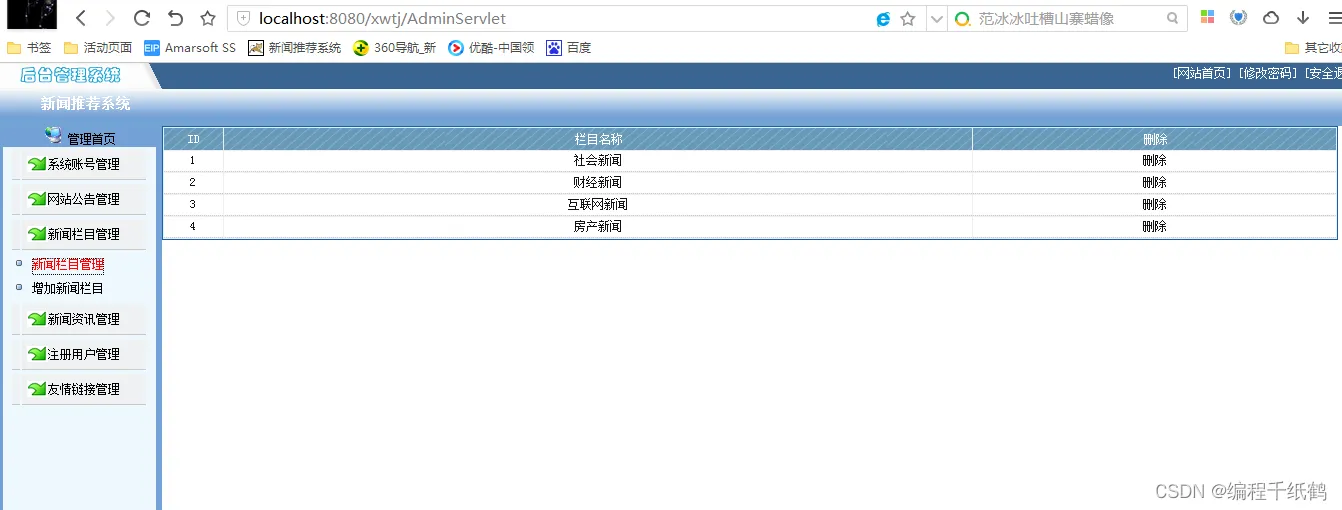Click the 社会新闻 cell
This screenshot has width=1342, height=510.
tap(598, 160)
